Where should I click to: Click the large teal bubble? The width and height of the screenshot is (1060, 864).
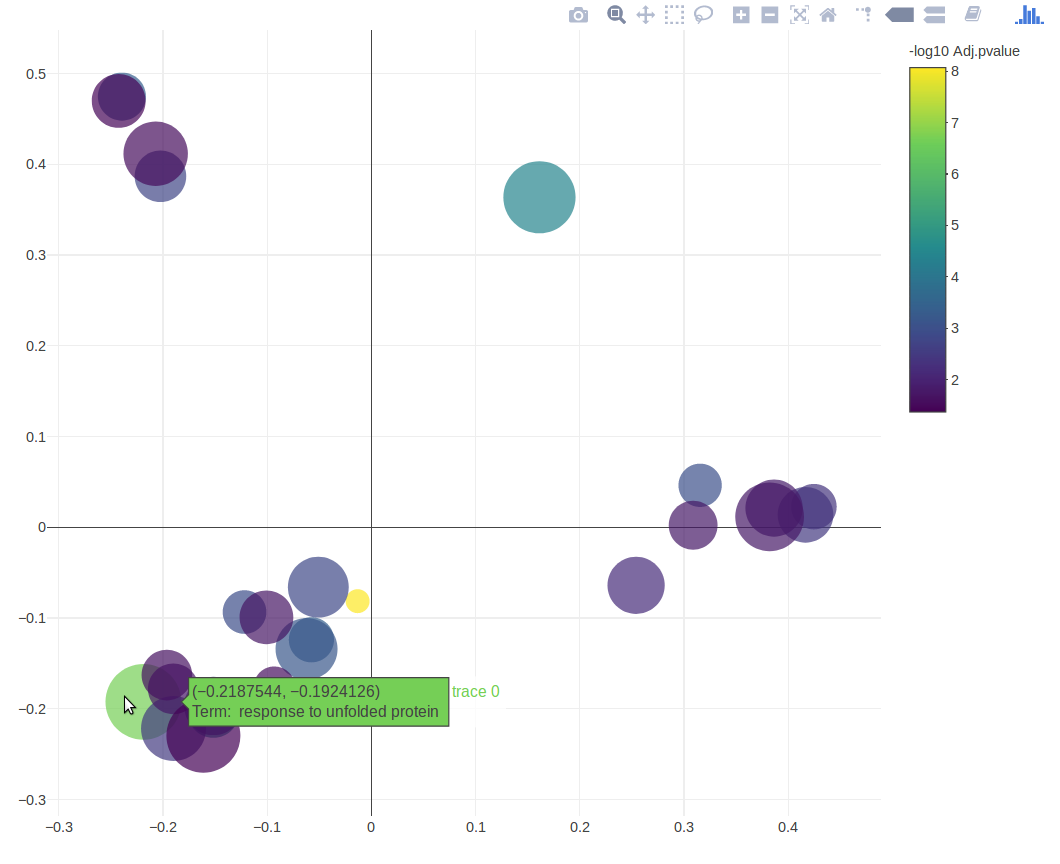point(539,197)
